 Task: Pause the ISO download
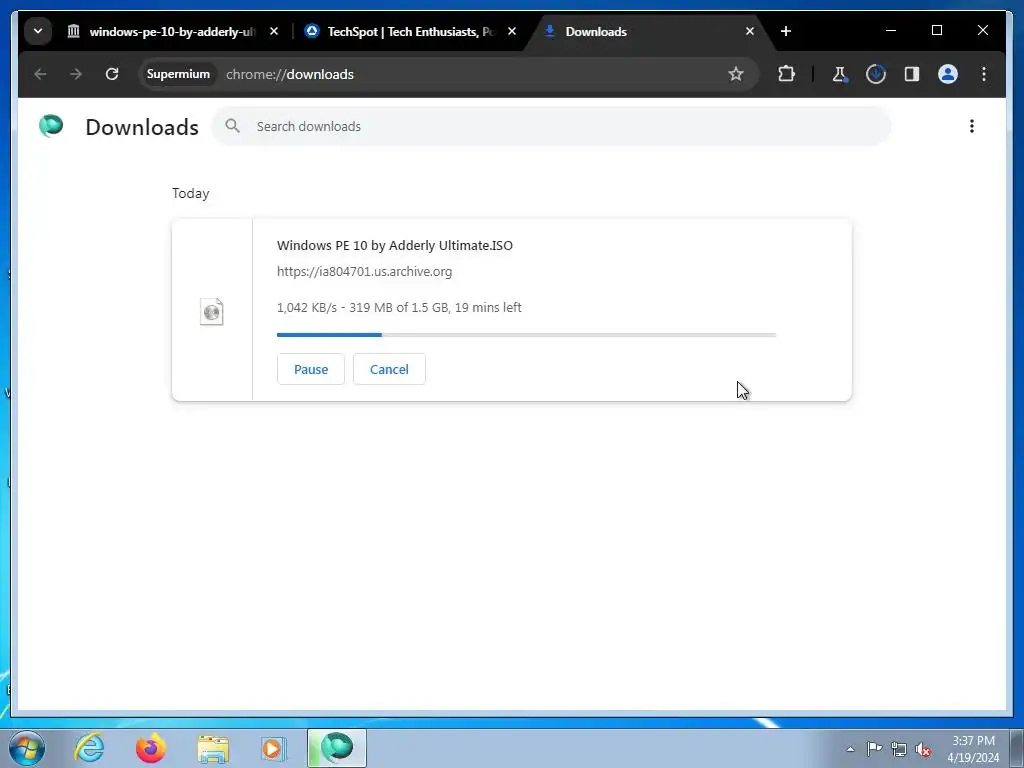pyautogui.click(x=311, y=370)
